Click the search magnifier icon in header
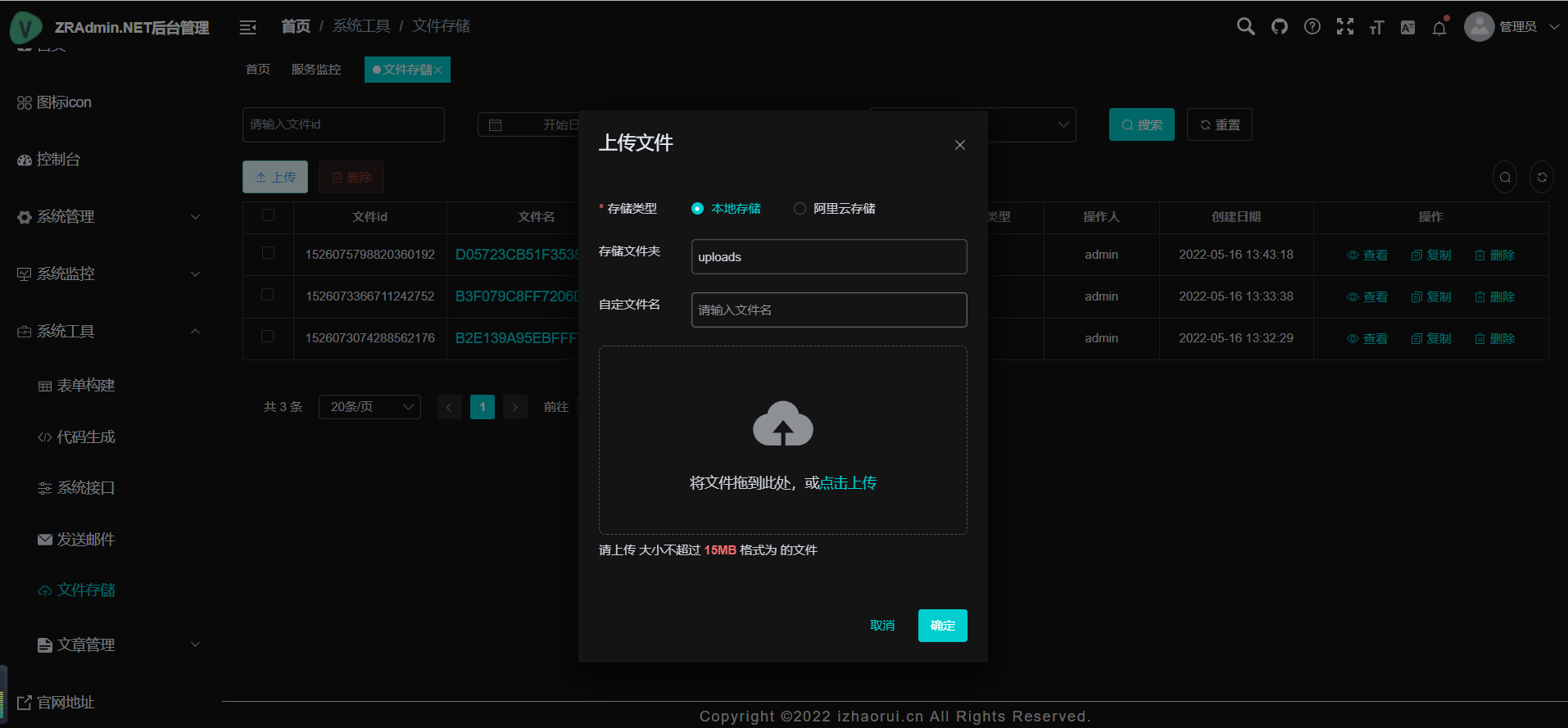1568x728 pixels. tap(1245, 26)
